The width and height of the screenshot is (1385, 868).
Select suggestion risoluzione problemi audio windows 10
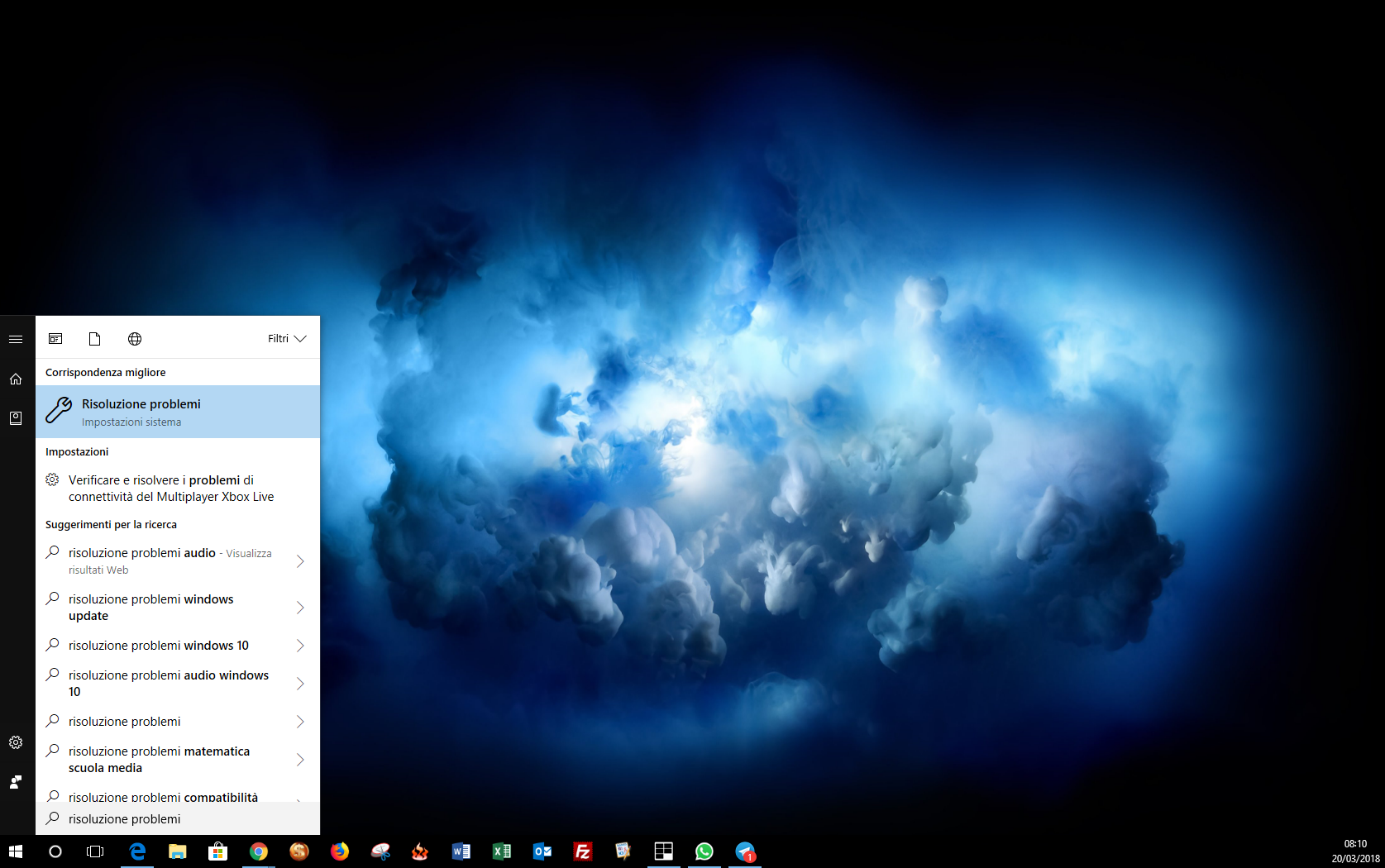click(x=168, y=684)
